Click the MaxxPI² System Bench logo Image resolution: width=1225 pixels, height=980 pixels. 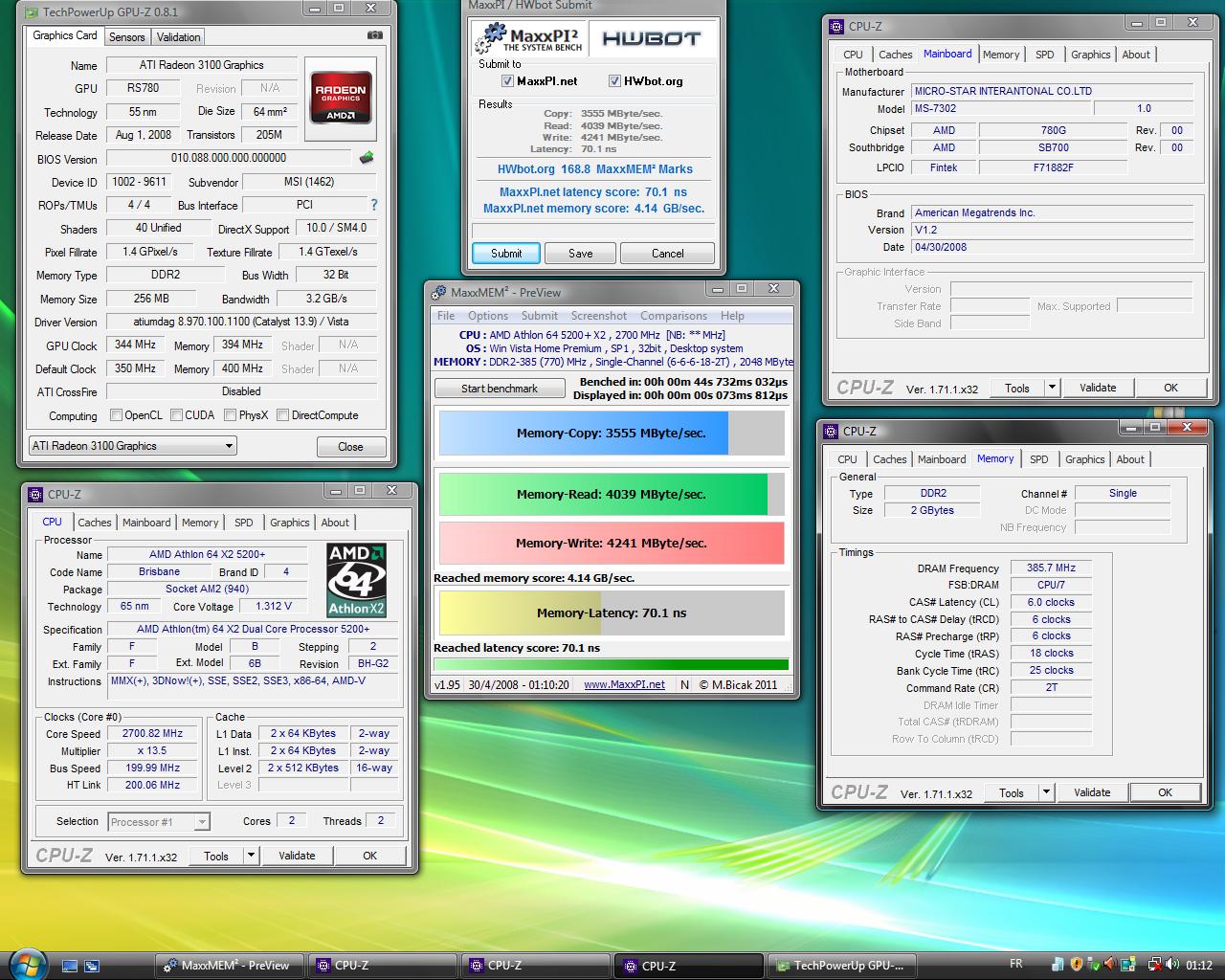tap(530, 38)
